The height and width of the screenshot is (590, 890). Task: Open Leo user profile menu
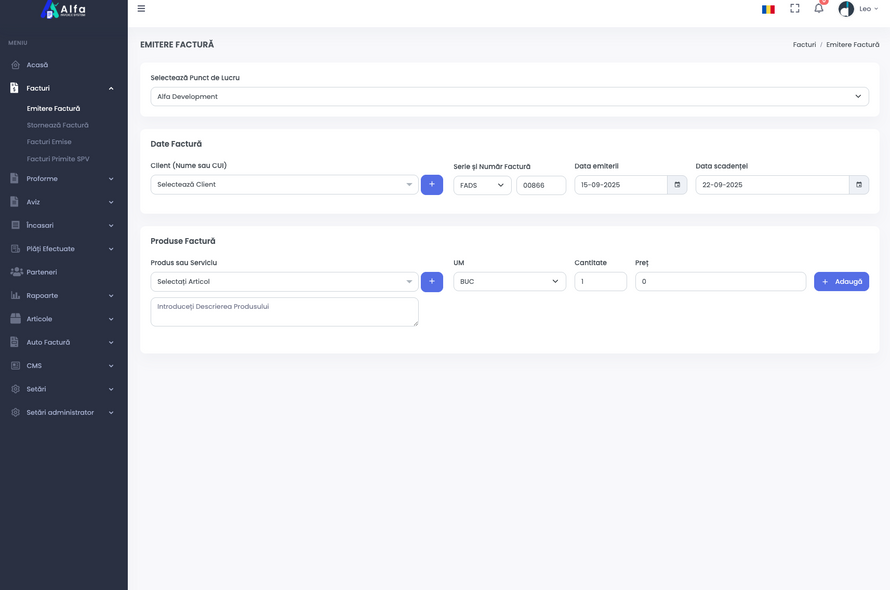[858, 9]
